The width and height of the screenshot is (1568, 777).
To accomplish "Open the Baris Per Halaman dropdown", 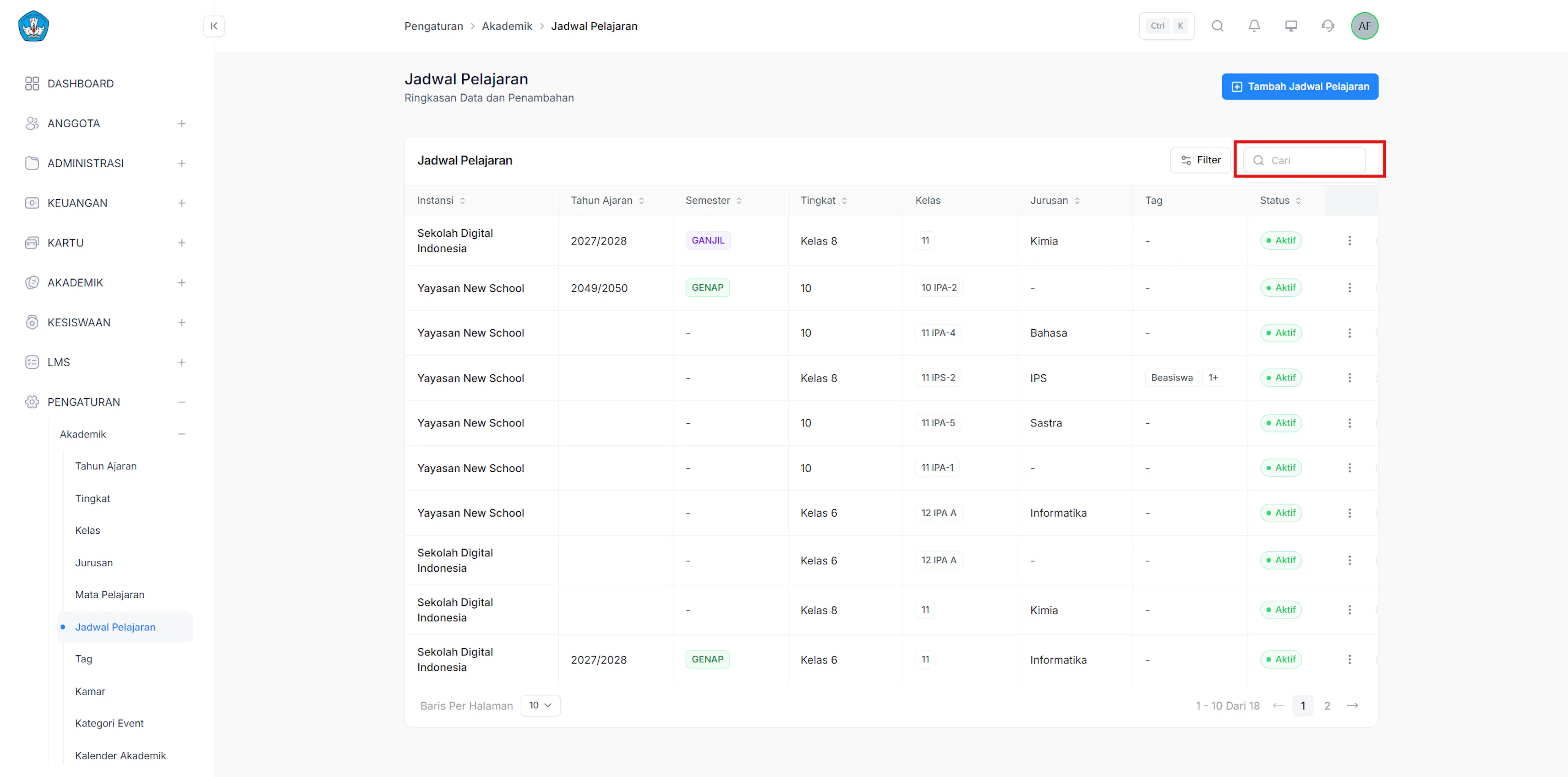I will point(540,705).
